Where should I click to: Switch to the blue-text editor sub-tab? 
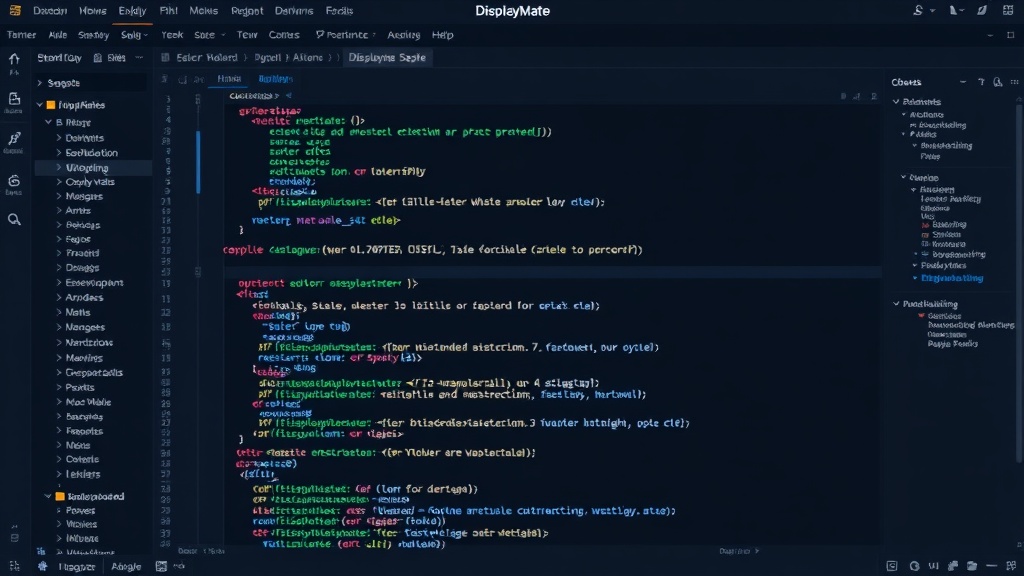(276, 78)
